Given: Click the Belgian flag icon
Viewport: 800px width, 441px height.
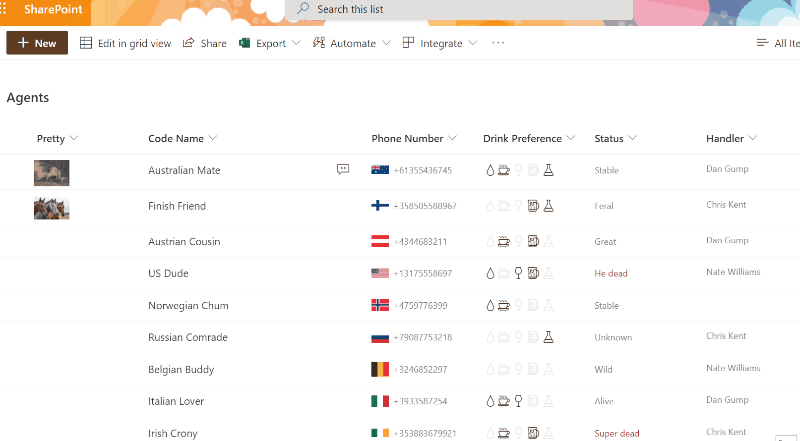Looking at the screenshot, I should (x=380, y=369).
